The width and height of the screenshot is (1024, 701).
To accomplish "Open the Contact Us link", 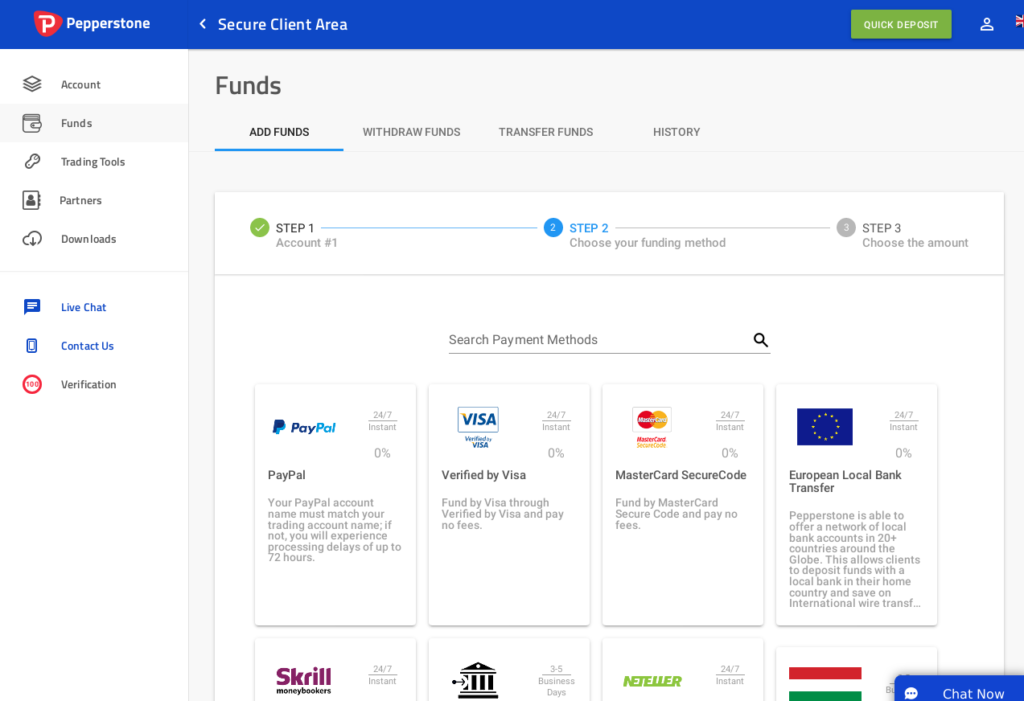I will tap(87, 346).
